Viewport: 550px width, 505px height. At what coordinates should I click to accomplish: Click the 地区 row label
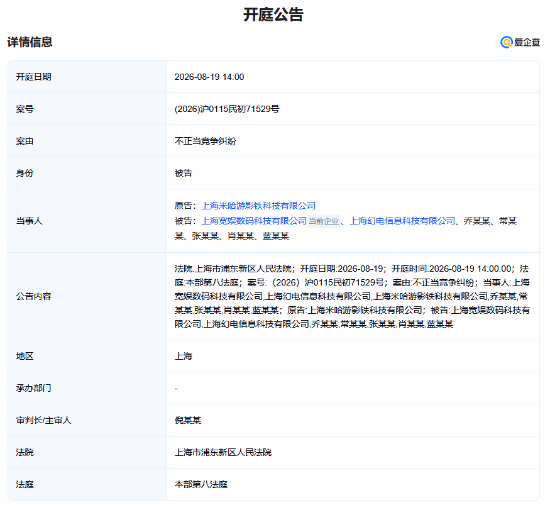tap(25, 356)
